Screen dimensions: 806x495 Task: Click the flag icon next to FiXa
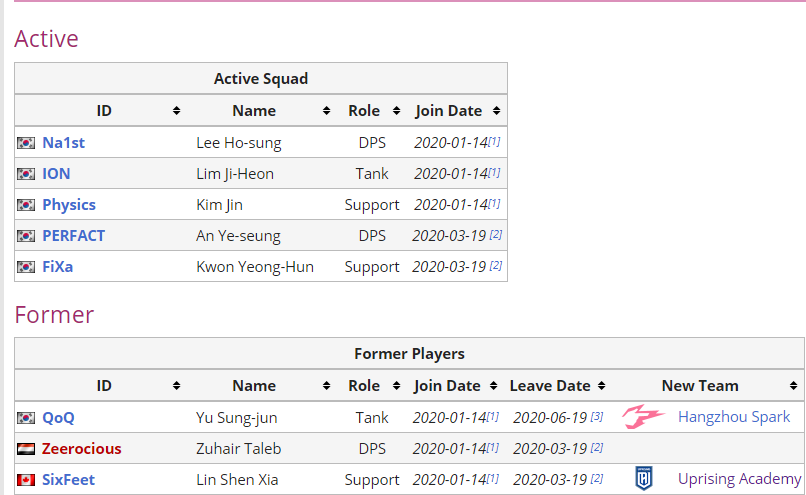(x=26, y=267)
